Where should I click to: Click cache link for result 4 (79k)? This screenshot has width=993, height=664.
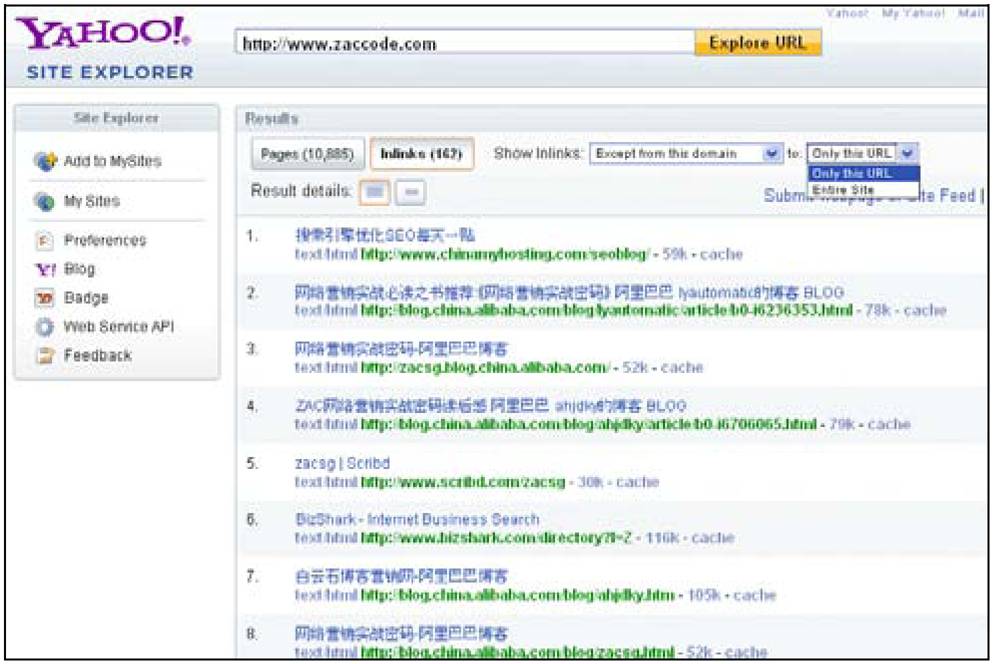pyautogui.click(x=889, y=425)
